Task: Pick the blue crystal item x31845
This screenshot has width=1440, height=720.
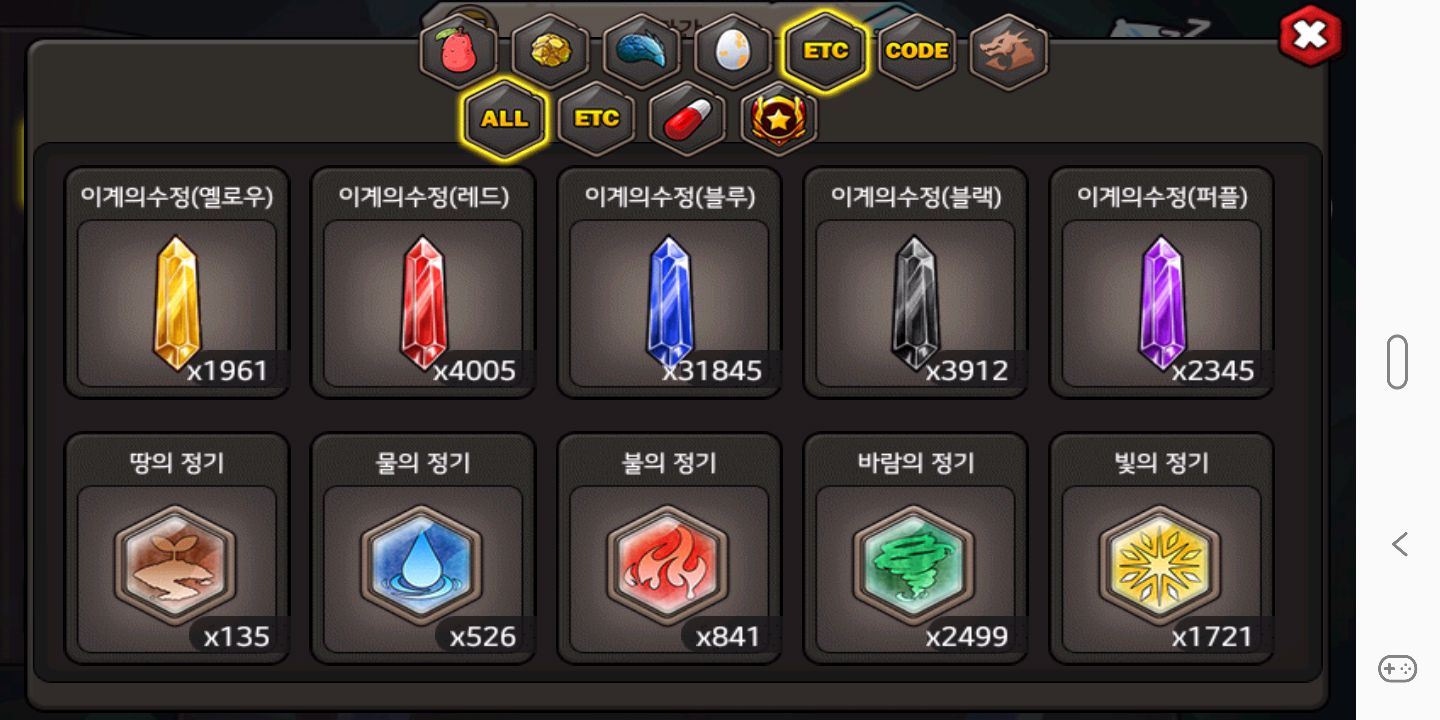Action: [x=669, y=283]
